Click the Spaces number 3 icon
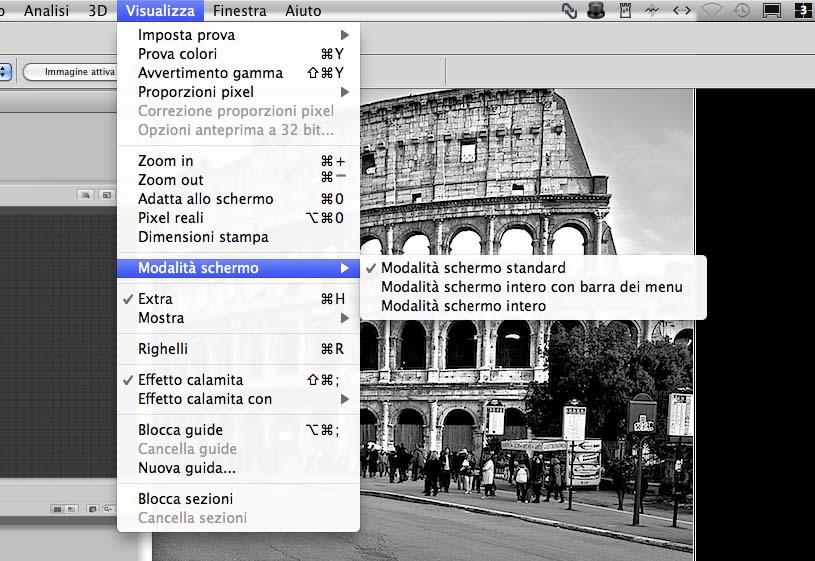815x561 pixels. point(803,10)
